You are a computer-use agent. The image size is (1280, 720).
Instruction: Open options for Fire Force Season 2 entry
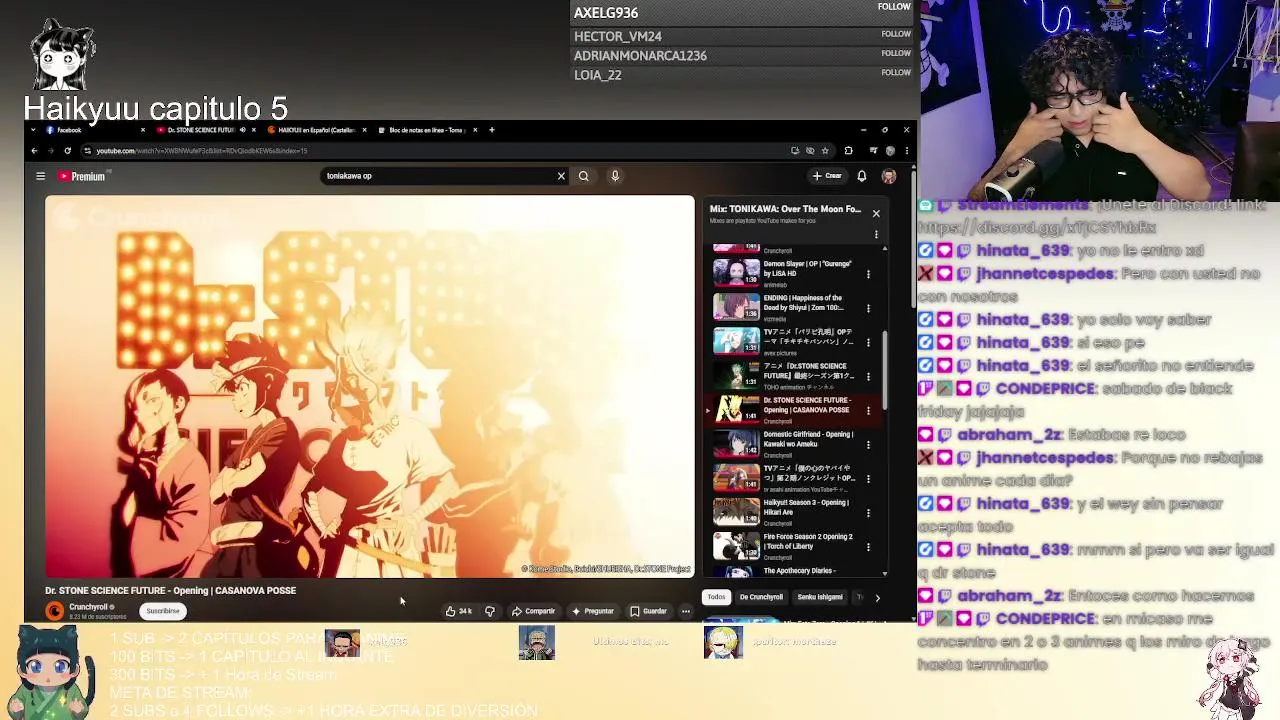868,546
